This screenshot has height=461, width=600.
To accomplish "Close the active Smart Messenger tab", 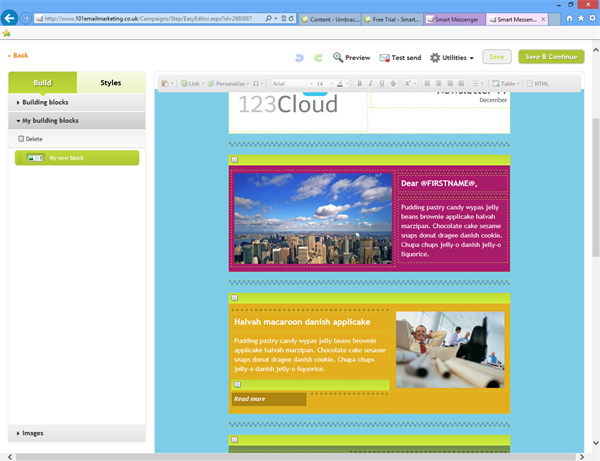I will click(x=543, y=19).
